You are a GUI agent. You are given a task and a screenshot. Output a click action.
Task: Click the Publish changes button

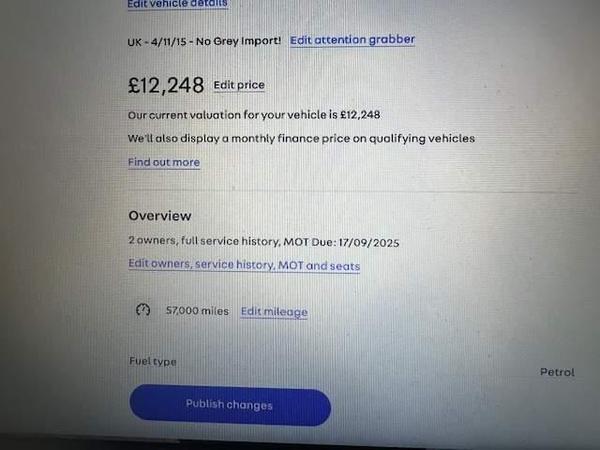[x=230, y=405]
